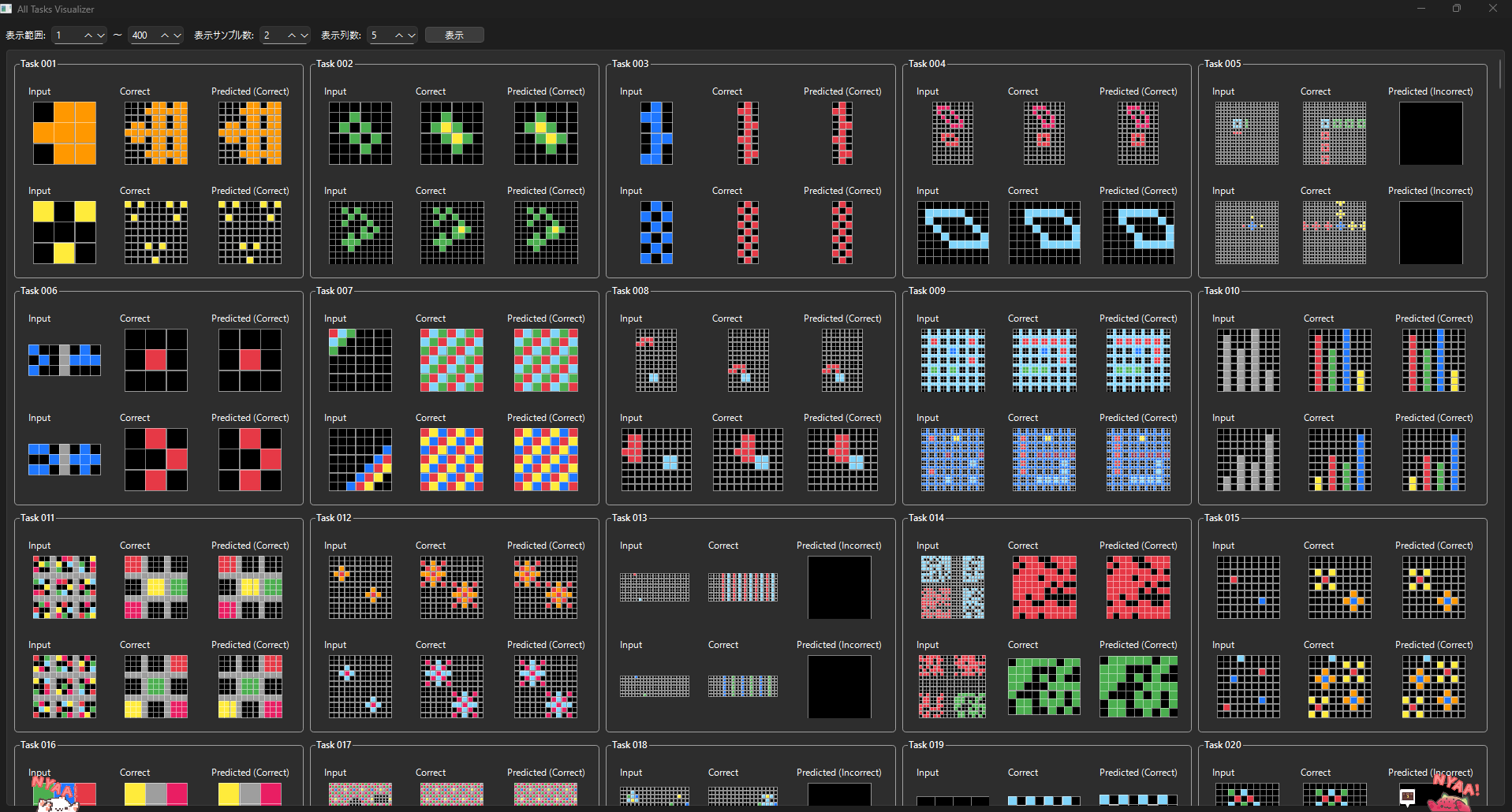Increase the 表示サンプル数 sample count
This screenshot has width=1512, height=812.
[292, 35]
